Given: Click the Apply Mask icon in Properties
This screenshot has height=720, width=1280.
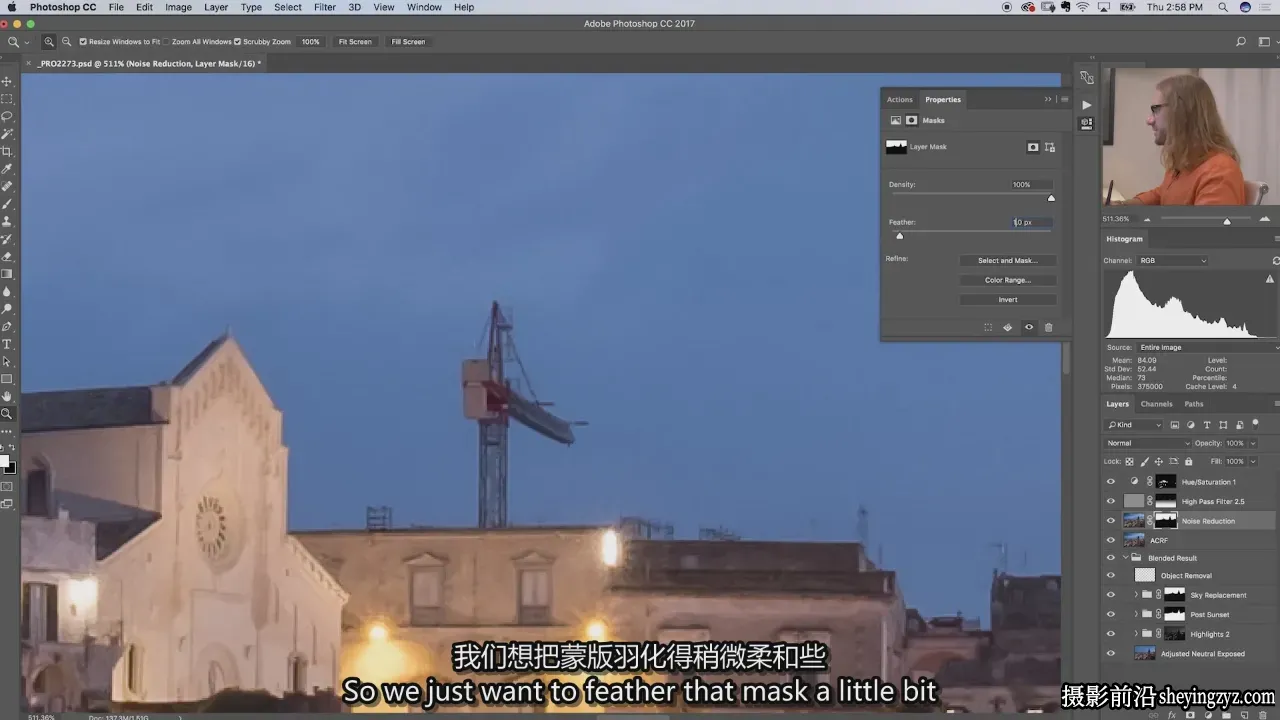Looking at the screenshot, I should pyautogui.click(x=1008, y=327).
